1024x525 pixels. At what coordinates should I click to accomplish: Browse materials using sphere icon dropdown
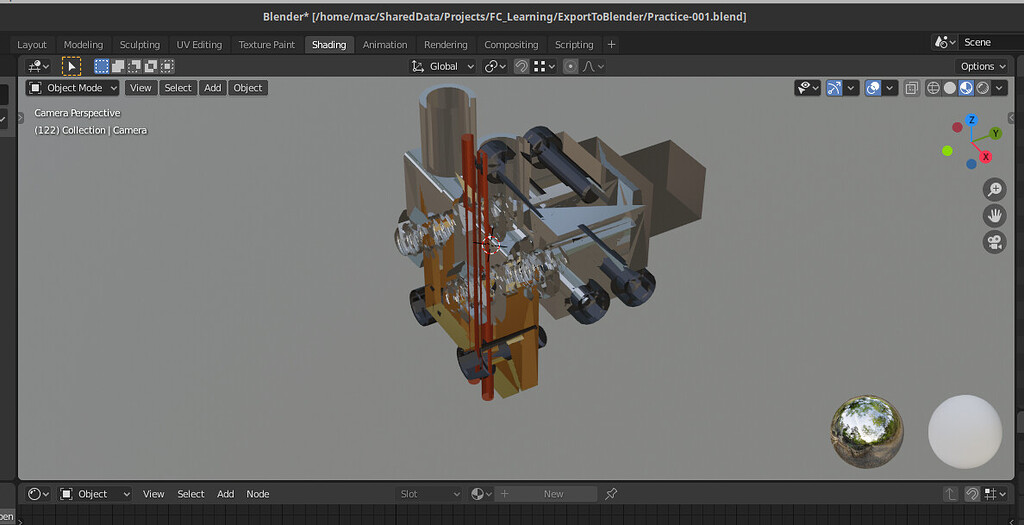click(x=481, y=494)
